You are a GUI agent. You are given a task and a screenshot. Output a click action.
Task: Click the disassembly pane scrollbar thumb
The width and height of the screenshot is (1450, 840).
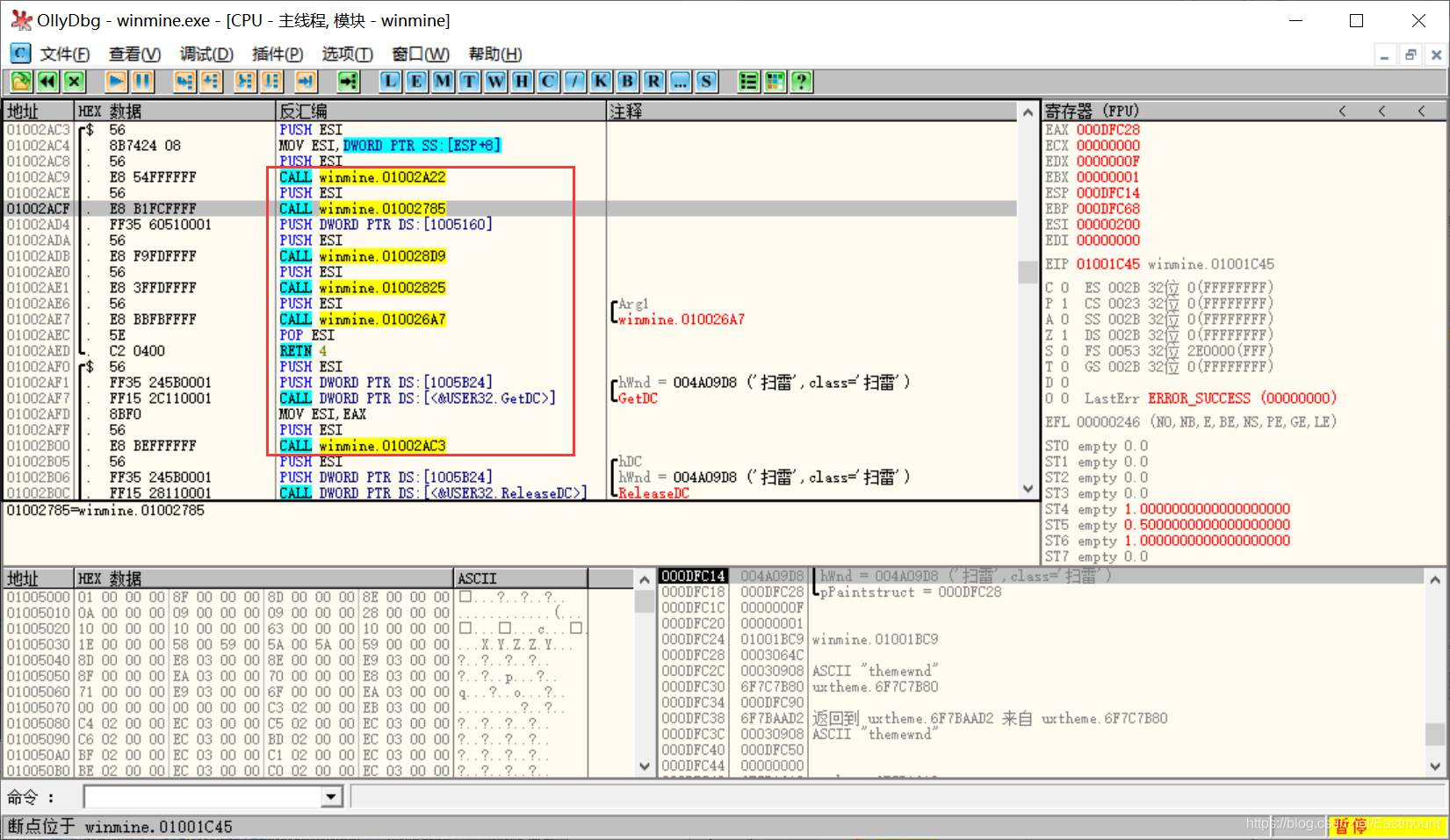pyautogui.click(x=1028, y=272)
